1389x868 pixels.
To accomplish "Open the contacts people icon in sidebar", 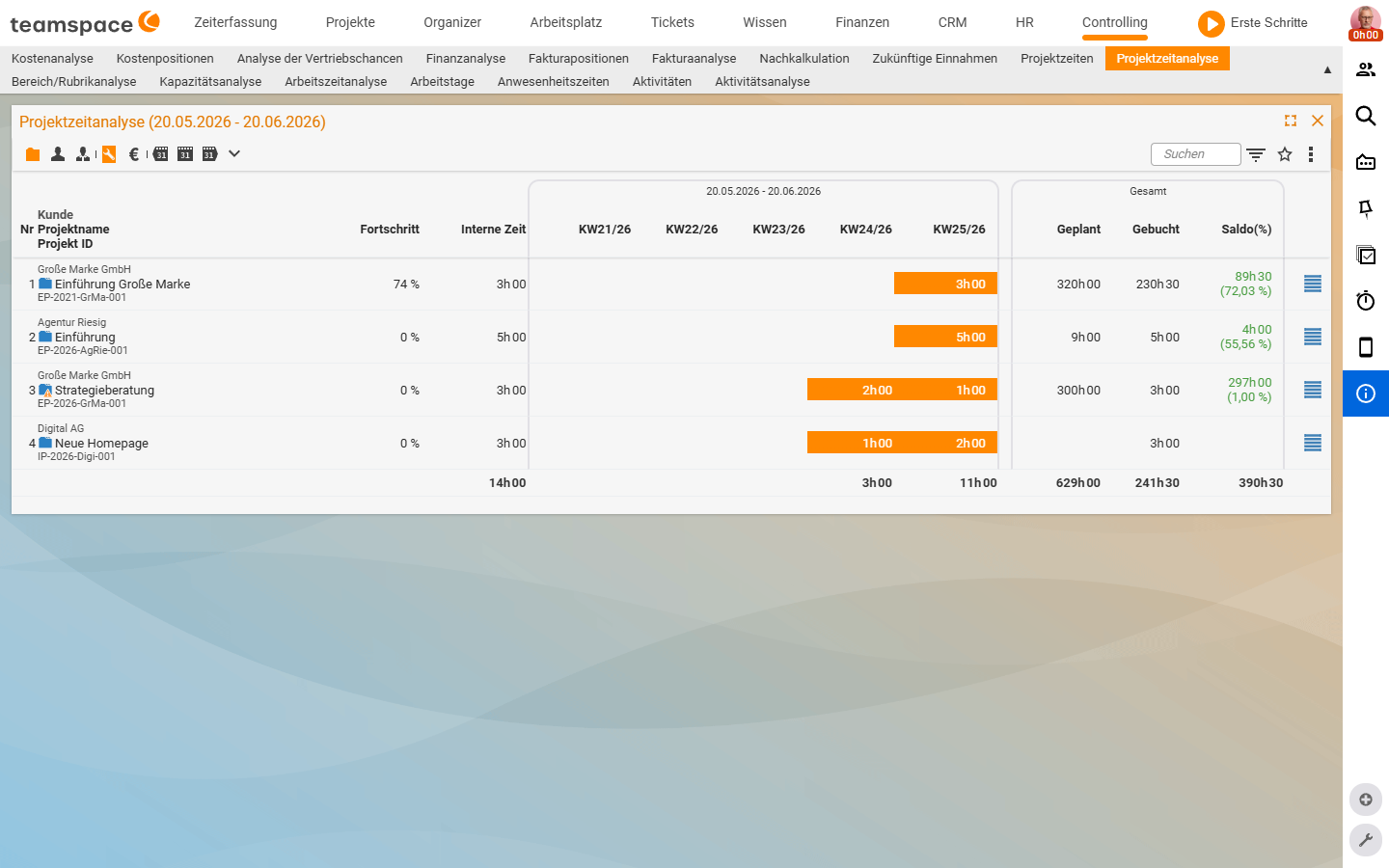I will pyautogui.click(x=1366, y=69).
